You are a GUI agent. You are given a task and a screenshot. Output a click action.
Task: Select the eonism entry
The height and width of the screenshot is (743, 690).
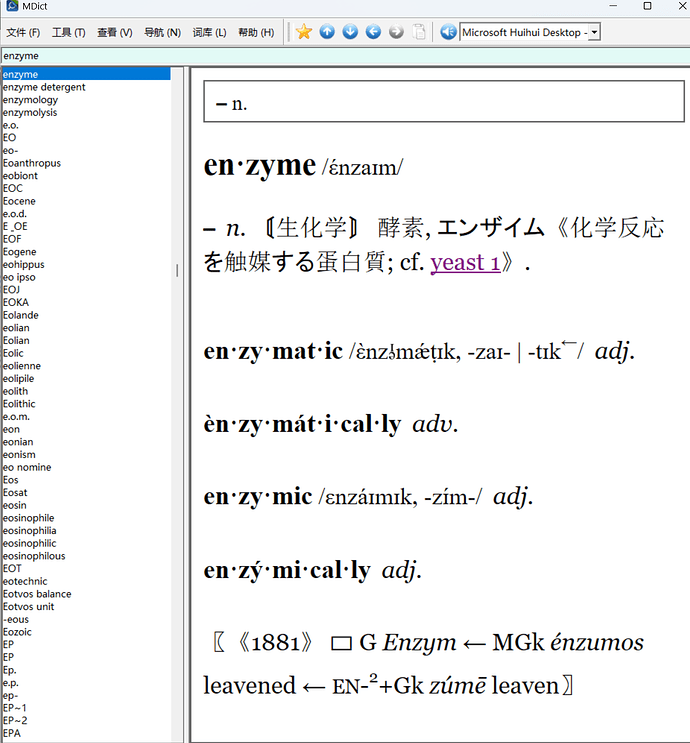[19, 455]
